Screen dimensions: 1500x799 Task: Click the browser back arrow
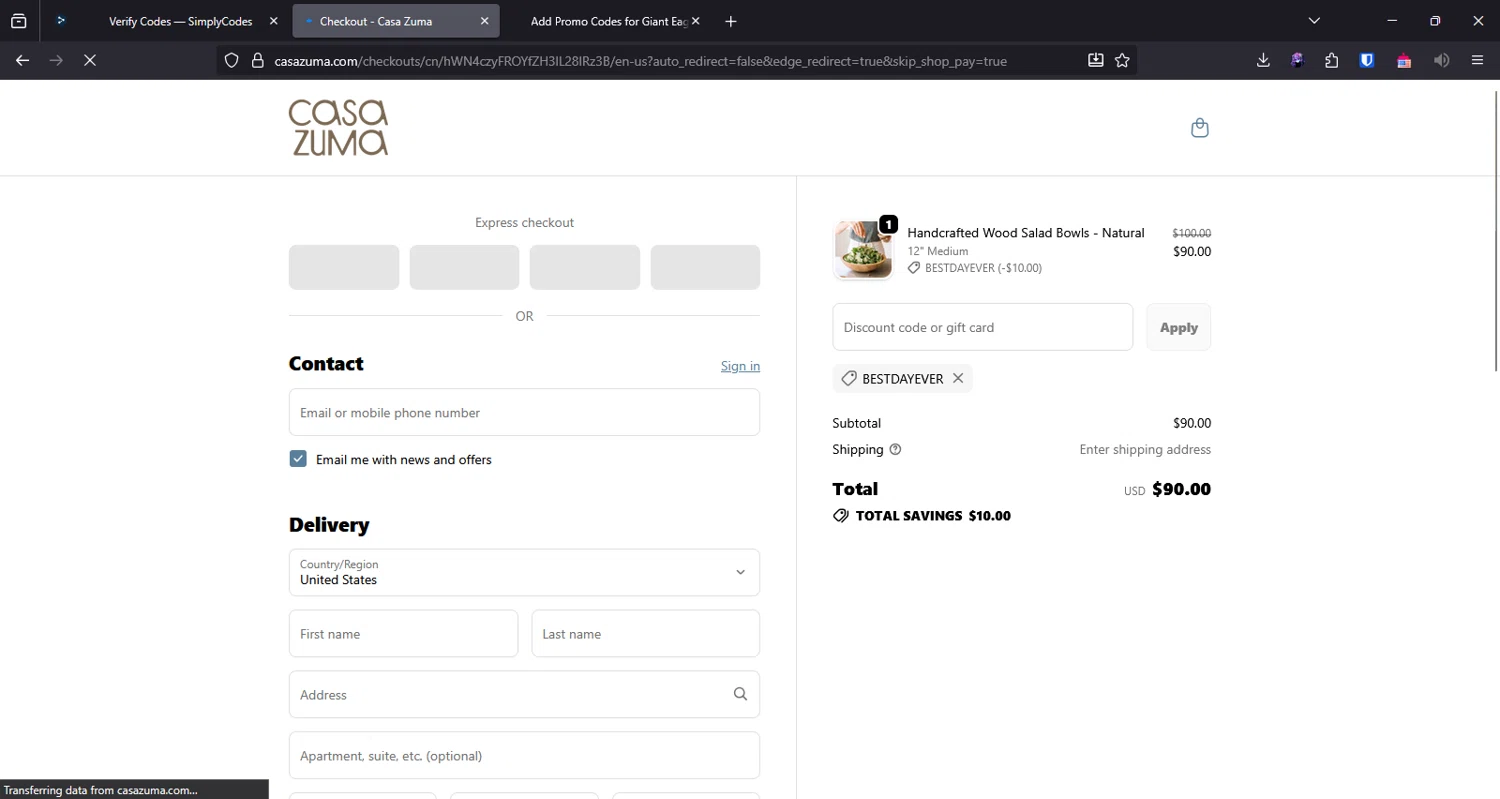tap(23, 60)
